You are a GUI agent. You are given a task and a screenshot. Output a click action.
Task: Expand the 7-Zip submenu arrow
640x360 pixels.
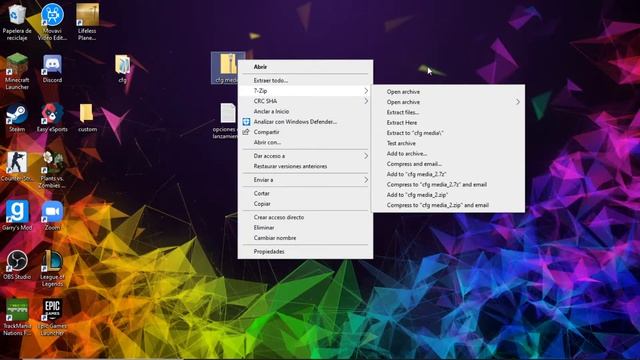(366, 91)
